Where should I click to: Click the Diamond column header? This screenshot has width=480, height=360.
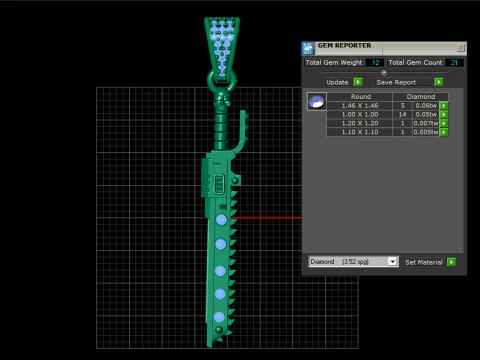tap(421, 97)
